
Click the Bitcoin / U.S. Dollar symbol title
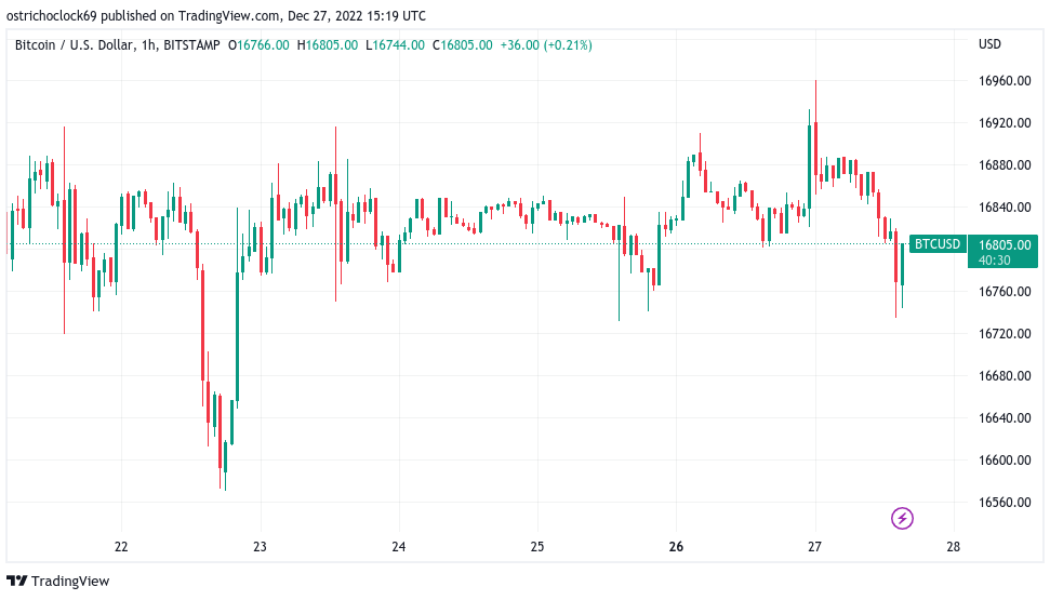75,45
